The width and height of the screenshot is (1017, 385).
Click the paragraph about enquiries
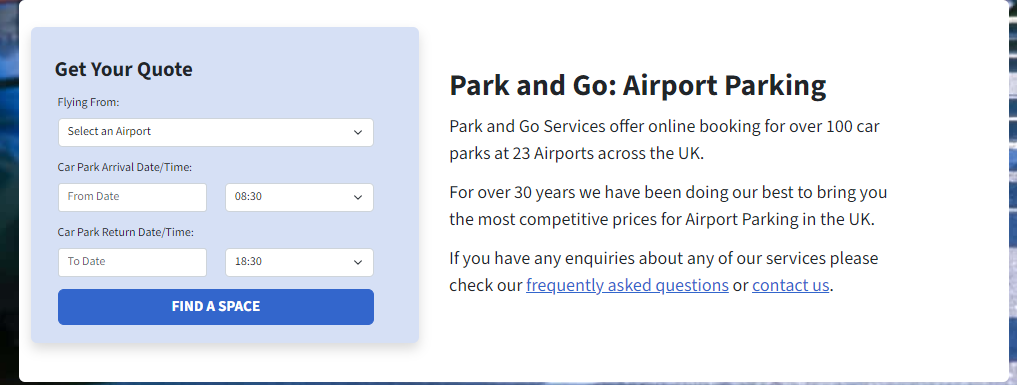pos(664,272)
